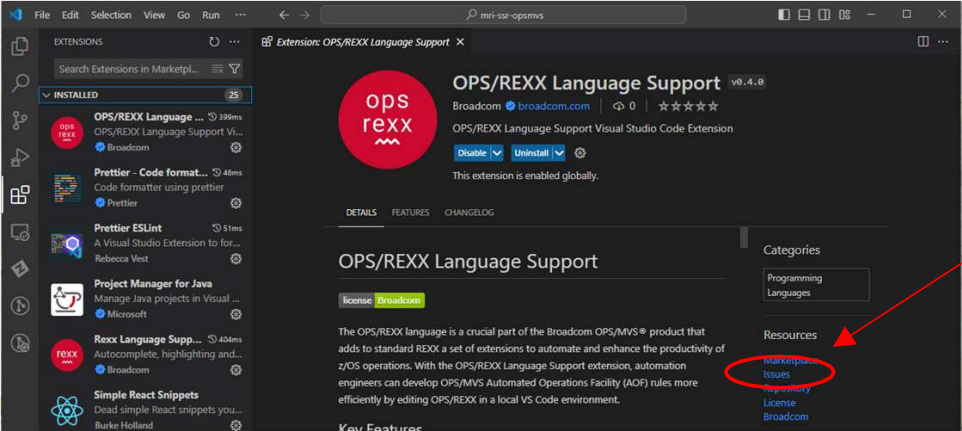962x431 pixels.
Task: Close the OPS/REXX Language Support tab
Action: point(460,42)
